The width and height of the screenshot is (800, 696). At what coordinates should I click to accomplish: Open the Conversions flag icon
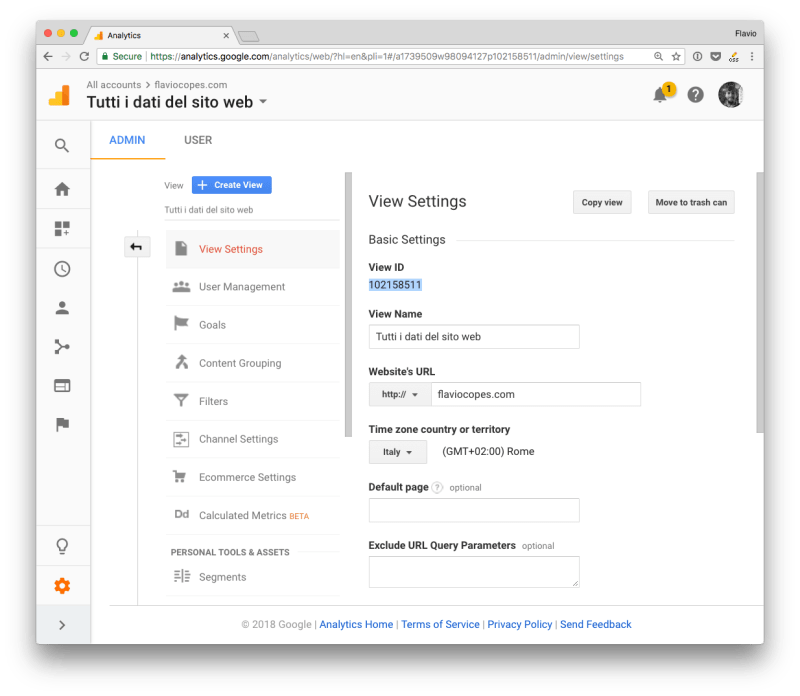pyautogui.click(x=62, y=424)
